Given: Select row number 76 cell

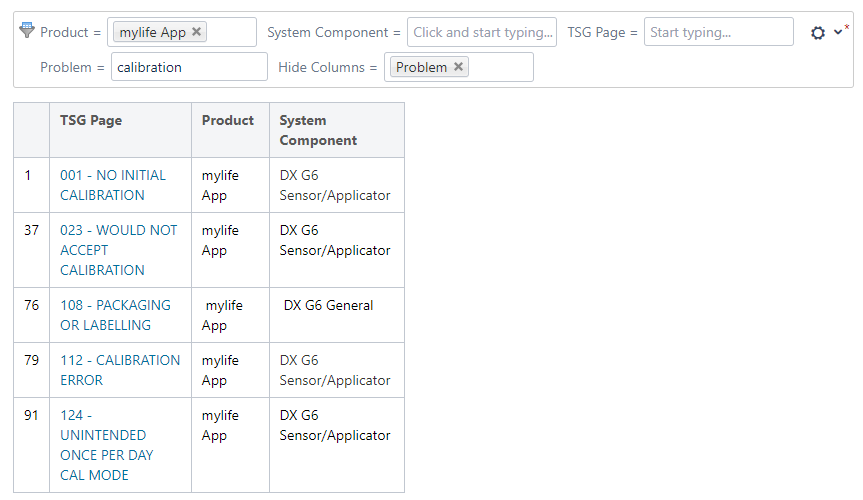Looking at the screenshot, I should [31, 315].
